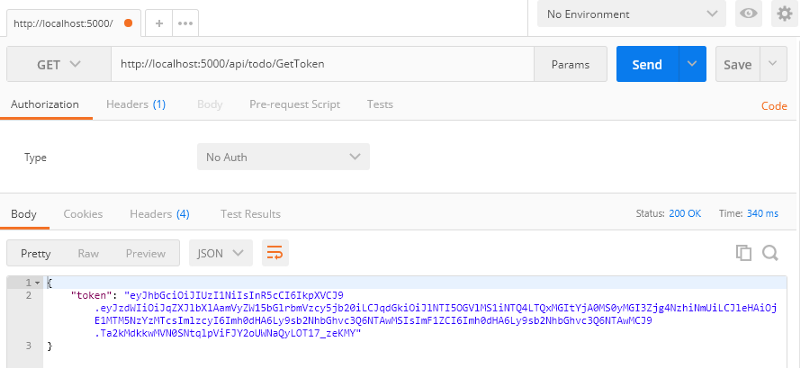Image resolution: width=800 pixels, height=368 pixels.
Task: Click the request URL input field
Action: [x=322, y=64]
